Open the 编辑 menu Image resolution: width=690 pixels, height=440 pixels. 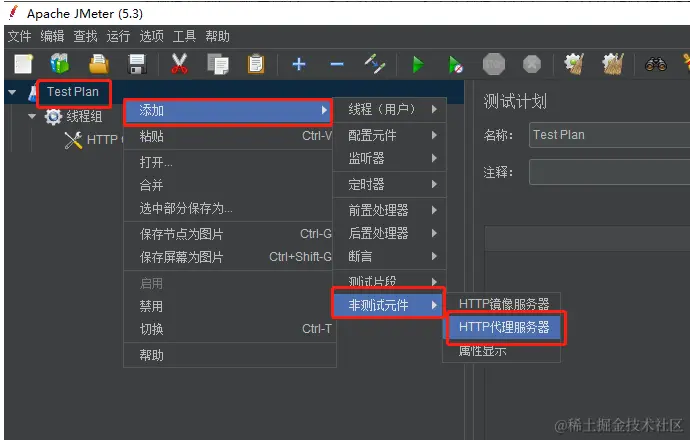pos(52,36)
